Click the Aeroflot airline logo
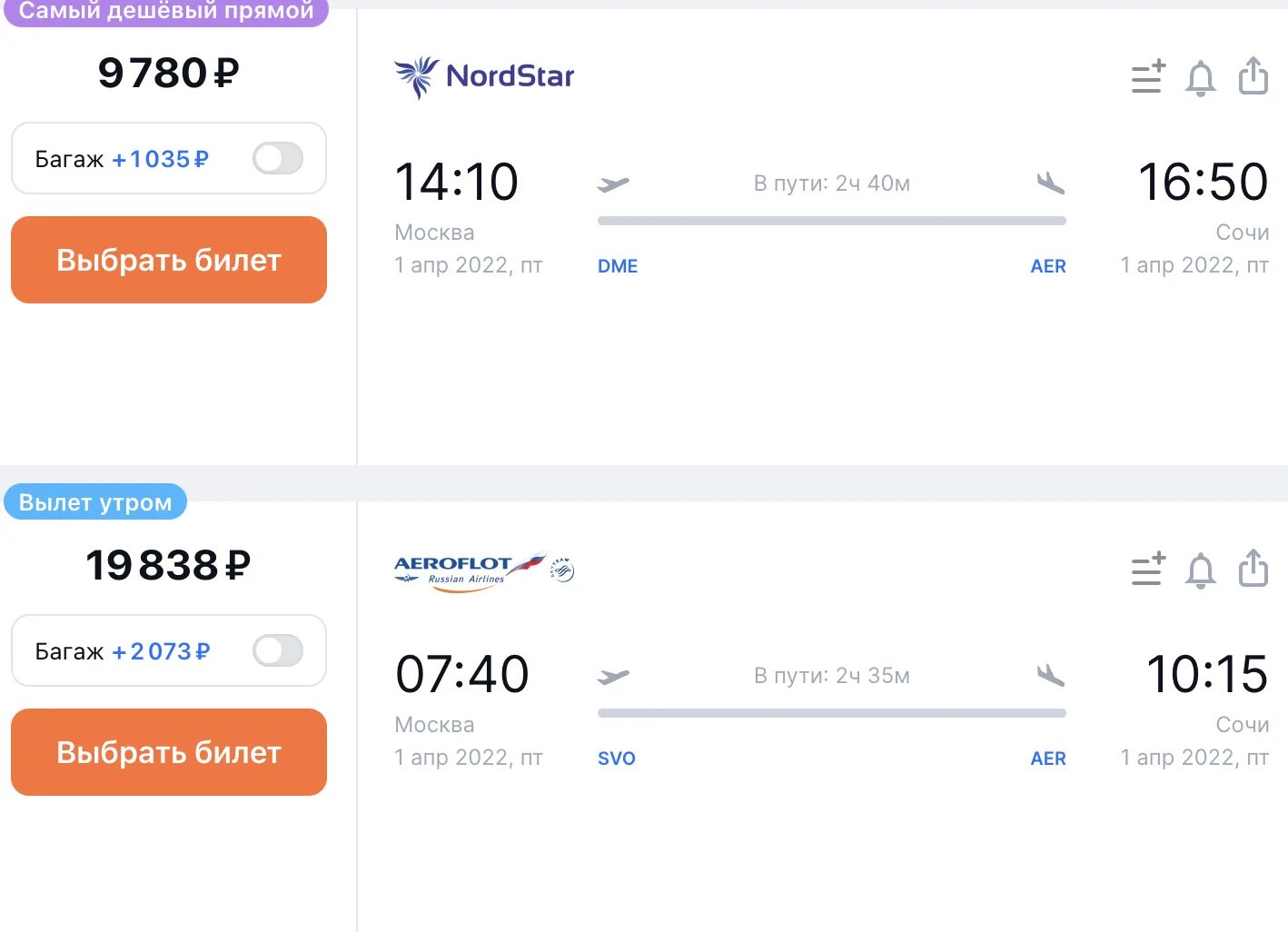The image size is (1288, 932). [x=484, y=572]
